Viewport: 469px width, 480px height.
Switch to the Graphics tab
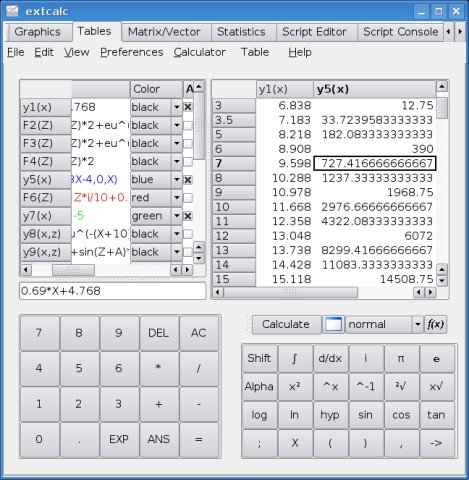(38, 32)
